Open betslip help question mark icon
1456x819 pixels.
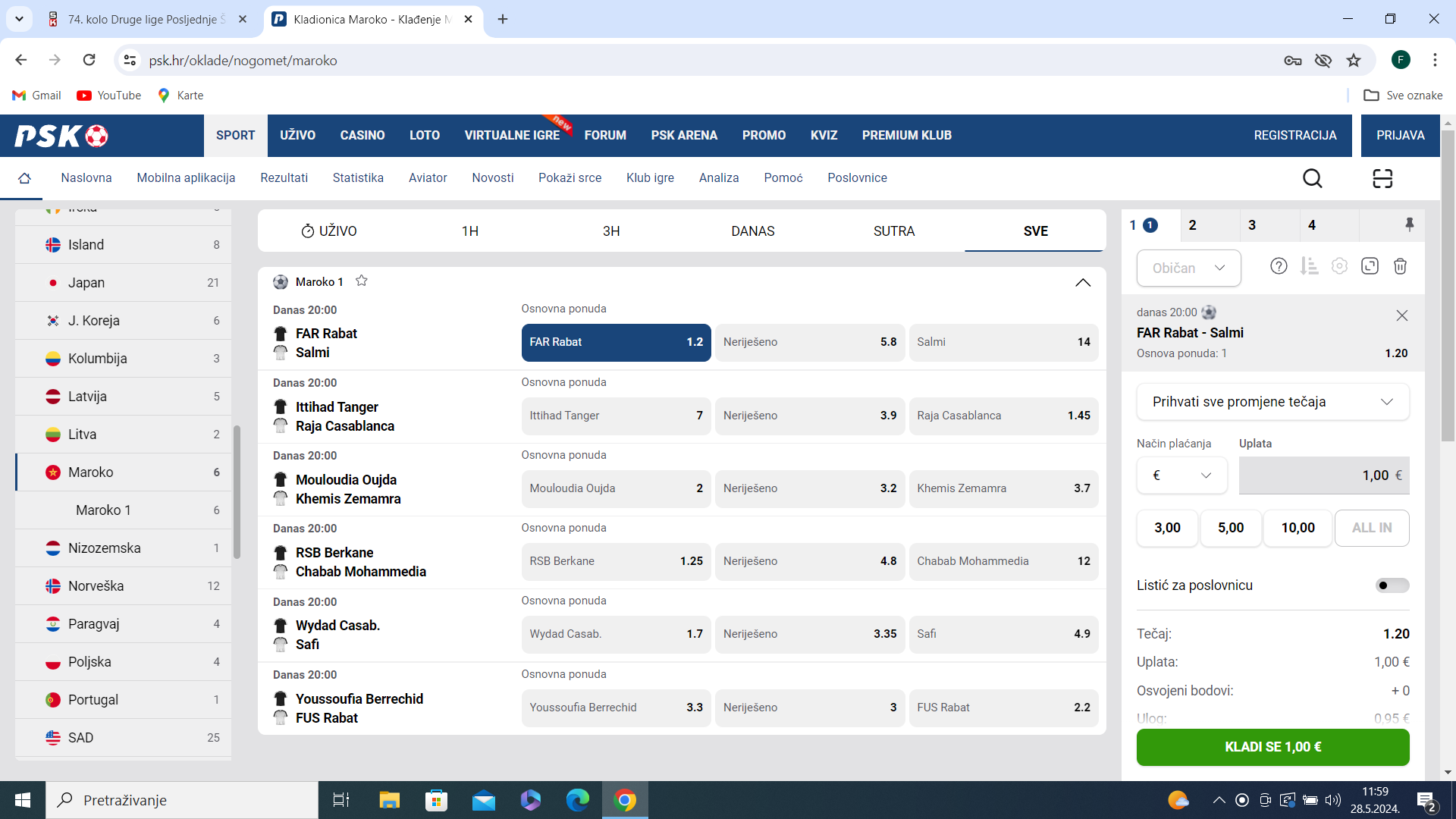pos(1279,266)
